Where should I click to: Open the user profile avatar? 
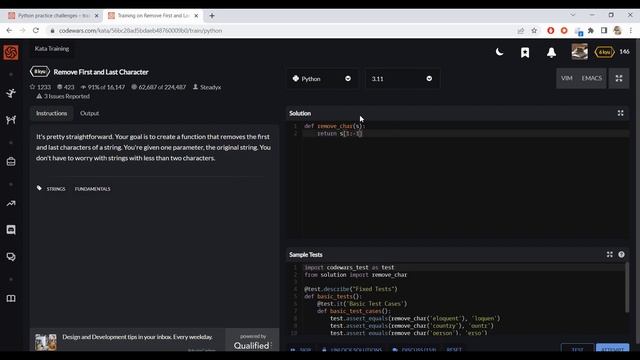(579, 52)
